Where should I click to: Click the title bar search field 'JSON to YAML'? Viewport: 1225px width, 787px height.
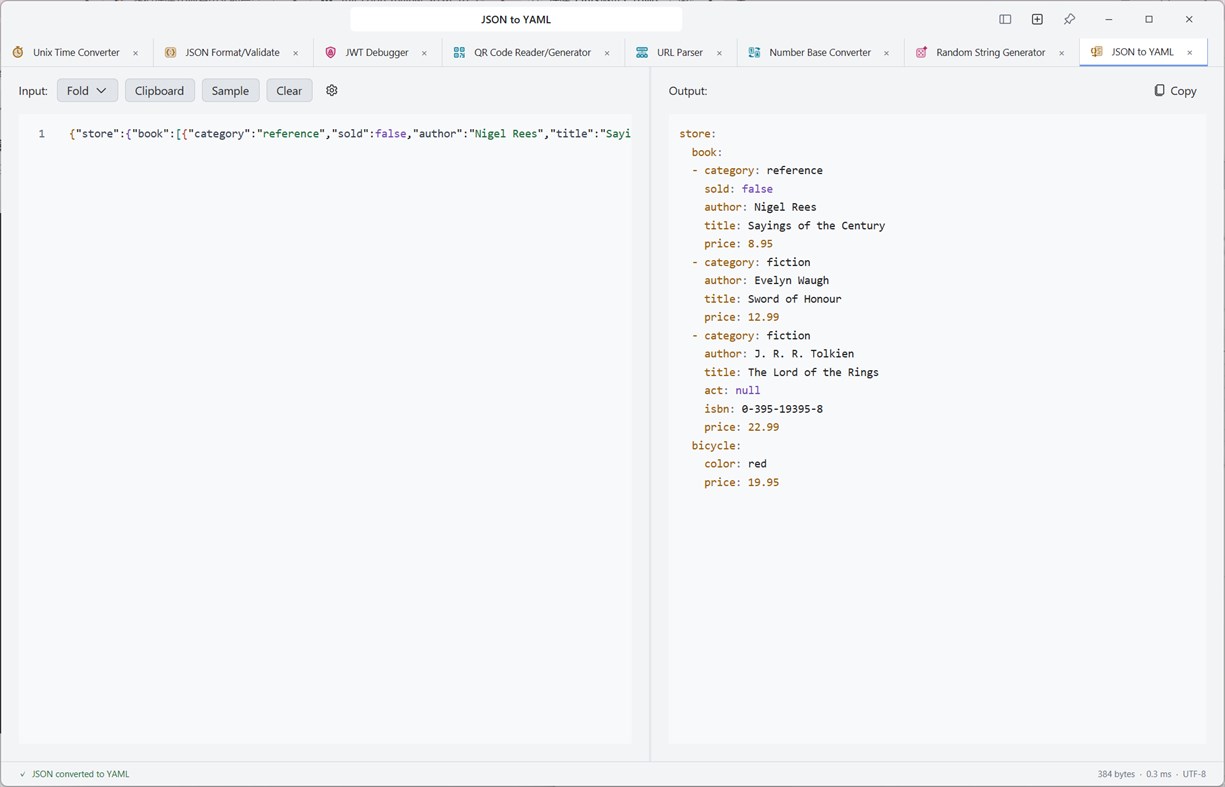516,19
